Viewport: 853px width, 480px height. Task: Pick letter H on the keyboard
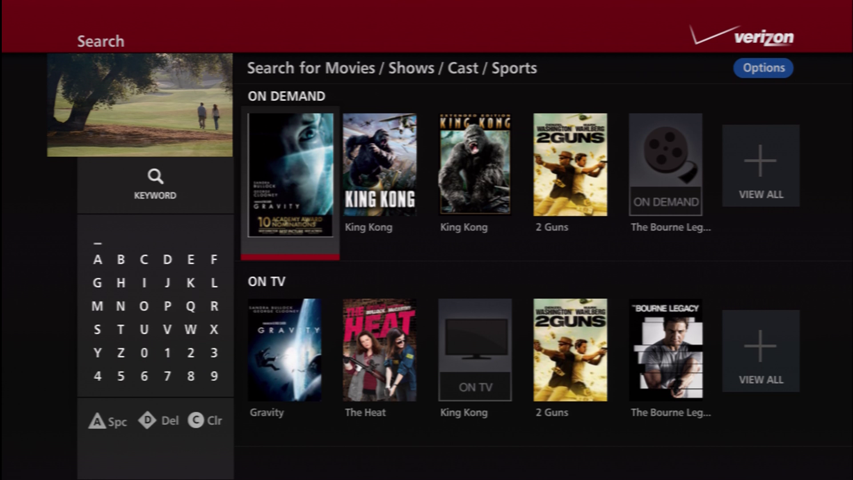point(121,283)
